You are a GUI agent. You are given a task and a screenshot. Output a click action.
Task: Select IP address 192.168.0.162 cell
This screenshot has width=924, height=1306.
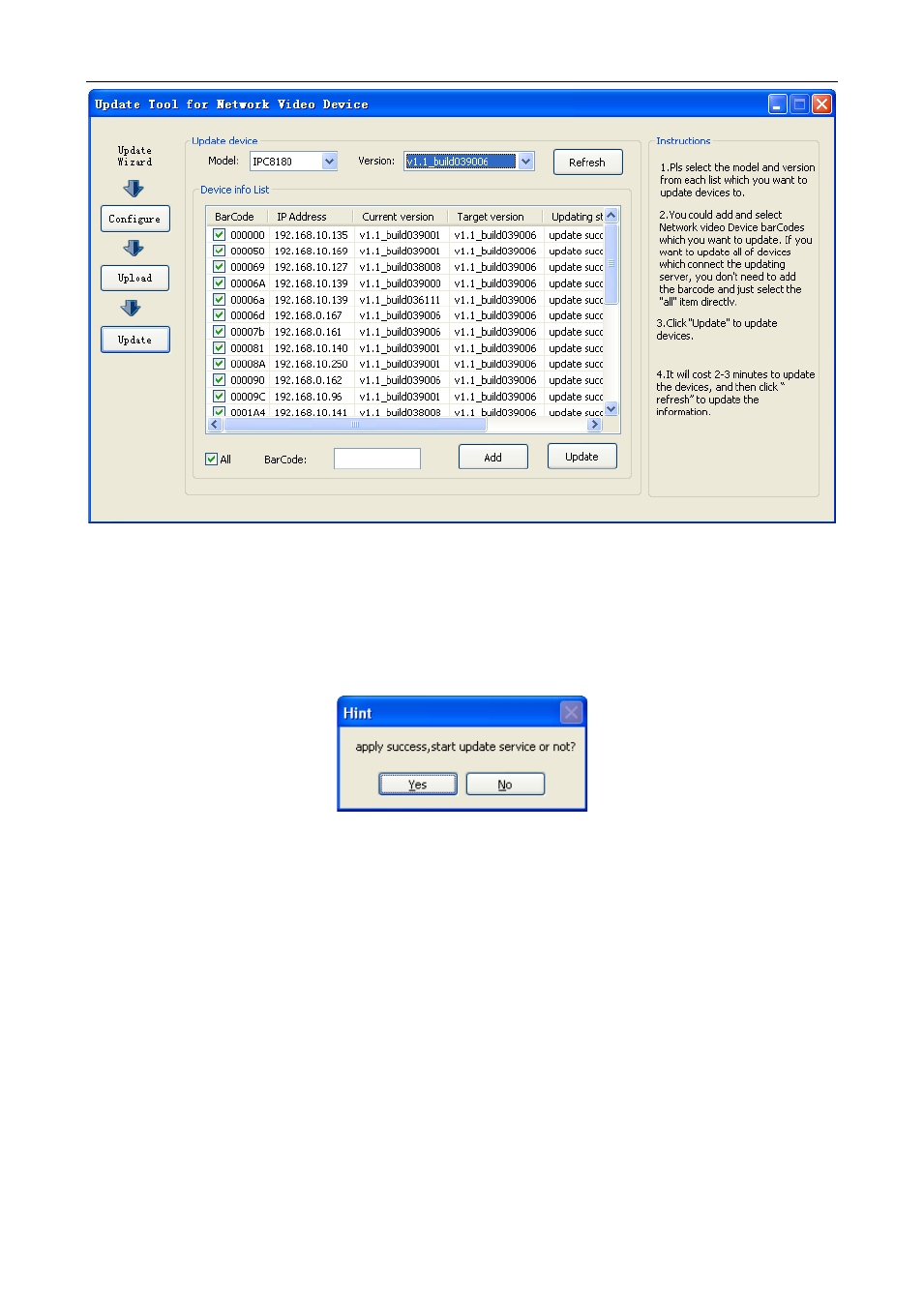(x=309, y=380)
